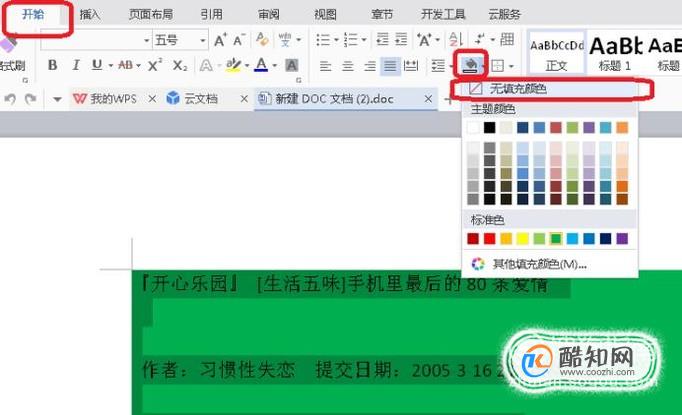Open the font color dropdown arrow
682x415 pixels.
click(274, 66)
